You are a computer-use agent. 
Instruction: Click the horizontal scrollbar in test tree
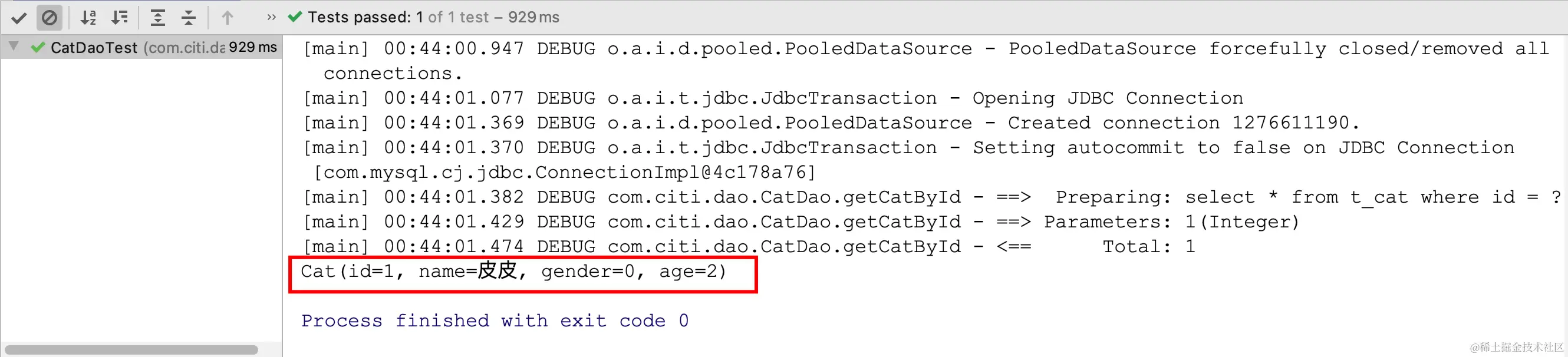131,350
